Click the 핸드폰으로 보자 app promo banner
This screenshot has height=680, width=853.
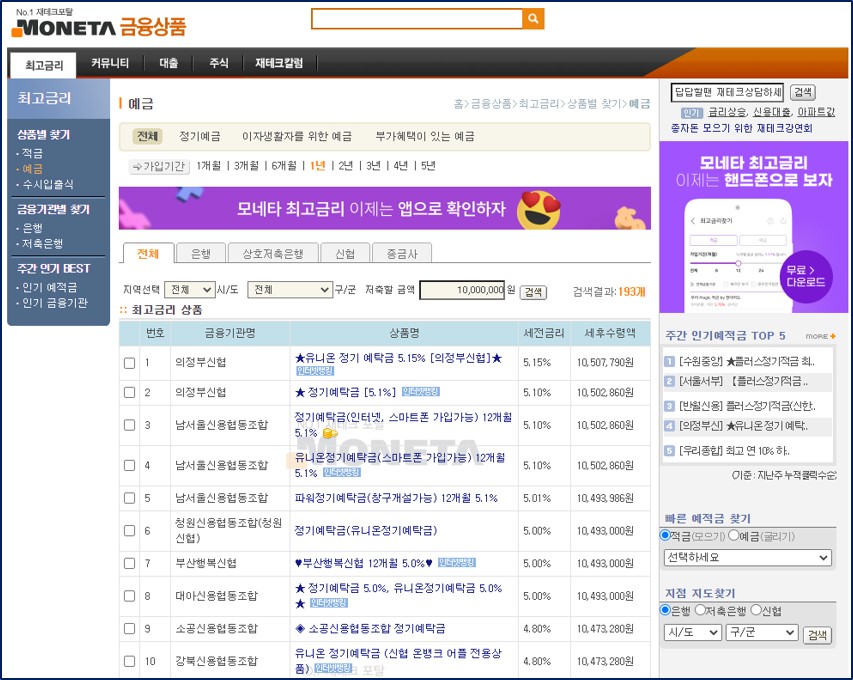[x=753, y=227]
